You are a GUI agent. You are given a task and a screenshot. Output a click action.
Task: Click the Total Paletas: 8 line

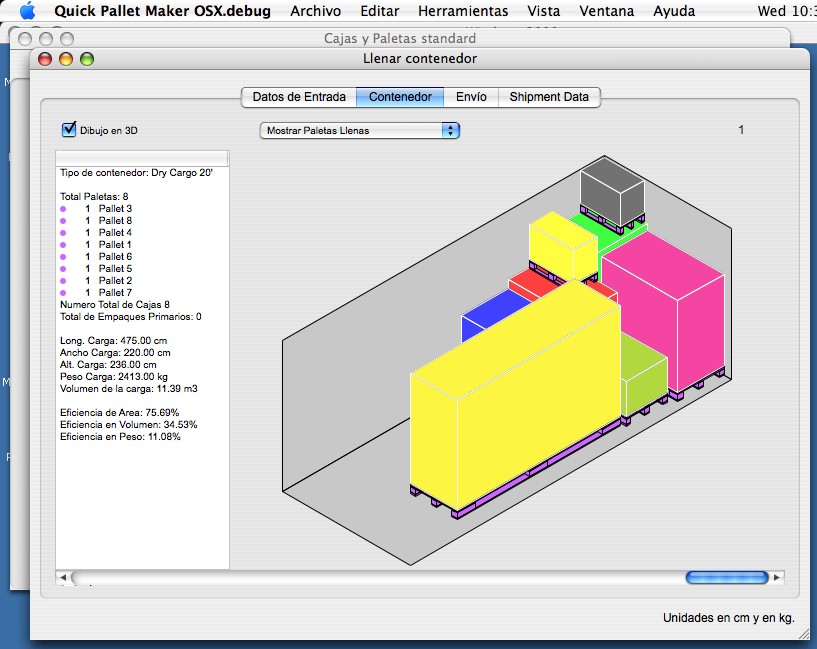pyautogui.click(x=94, y=196)
